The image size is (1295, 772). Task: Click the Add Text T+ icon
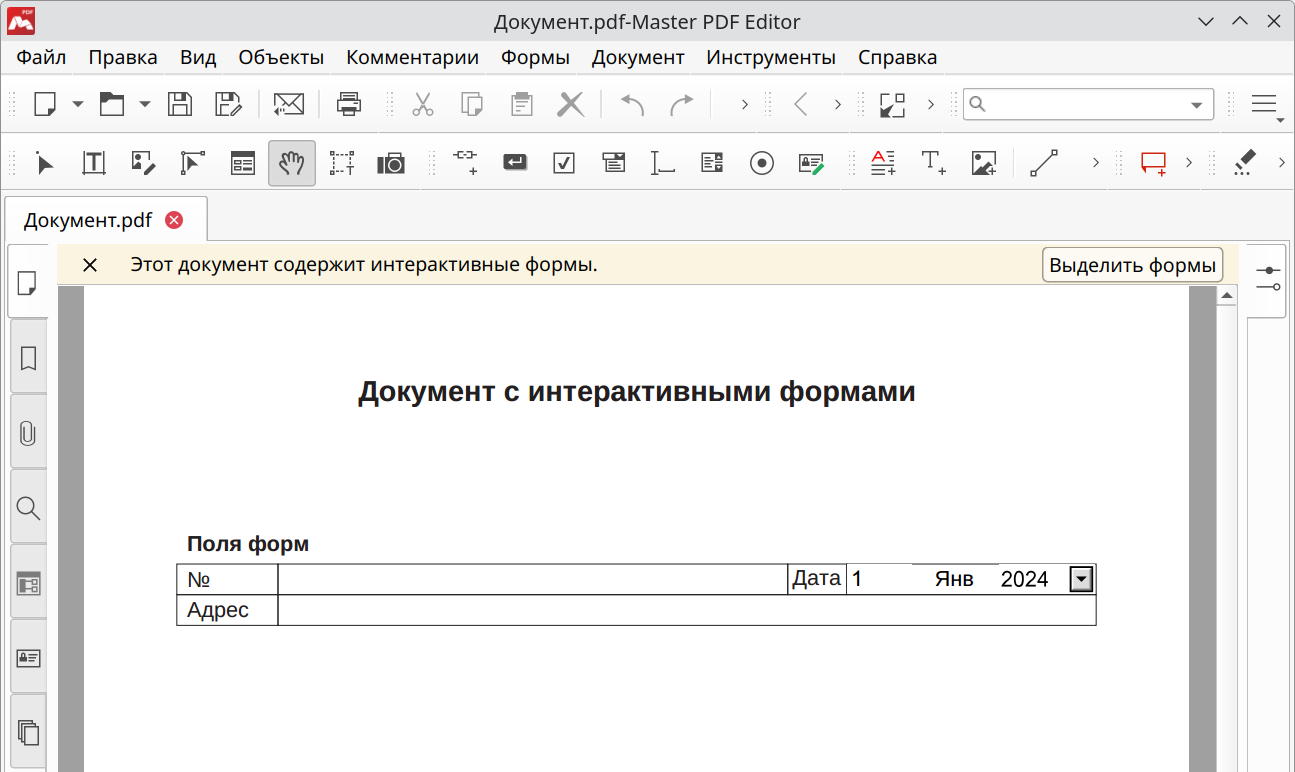click(x=934, y=163)
